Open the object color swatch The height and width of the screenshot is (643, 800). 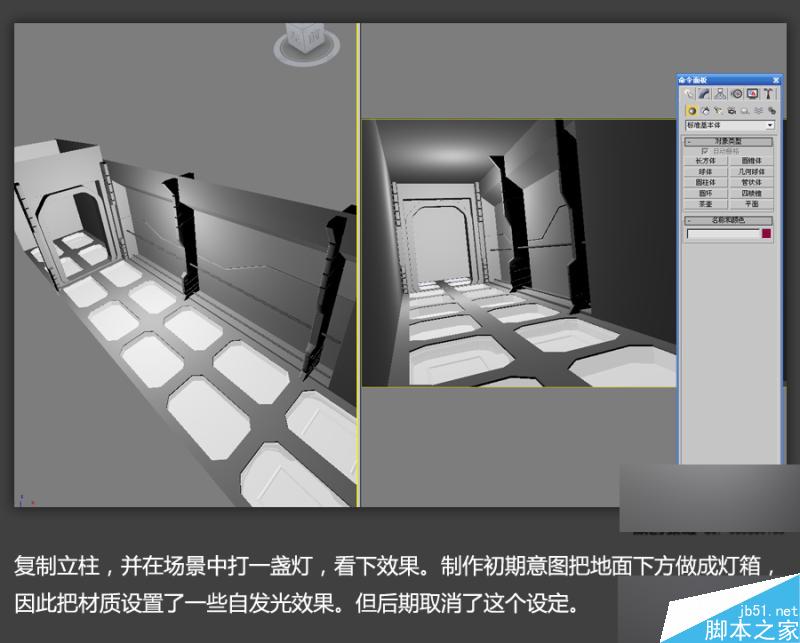pos(767,233)
